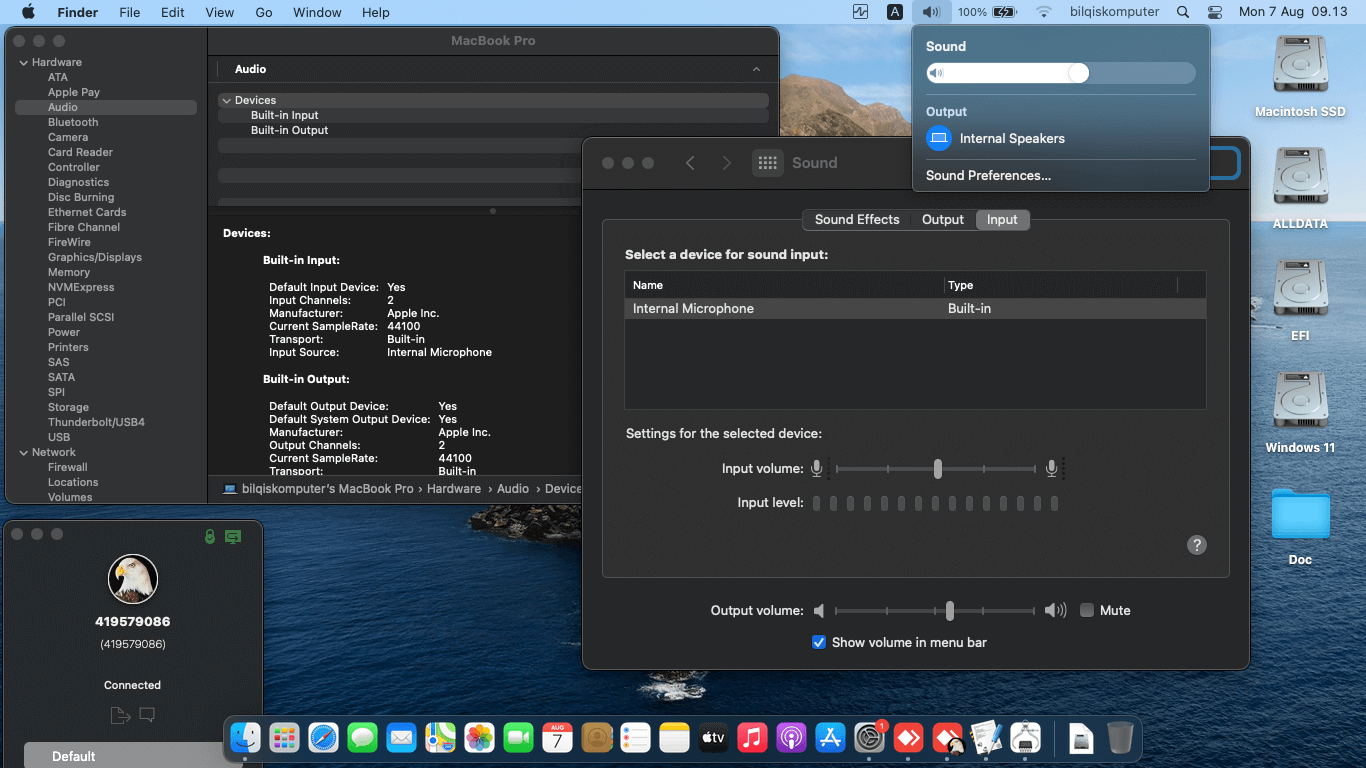The image size is (1366, 768).
Task: Open Safari in the Dock
Action: tap(324, 738)
